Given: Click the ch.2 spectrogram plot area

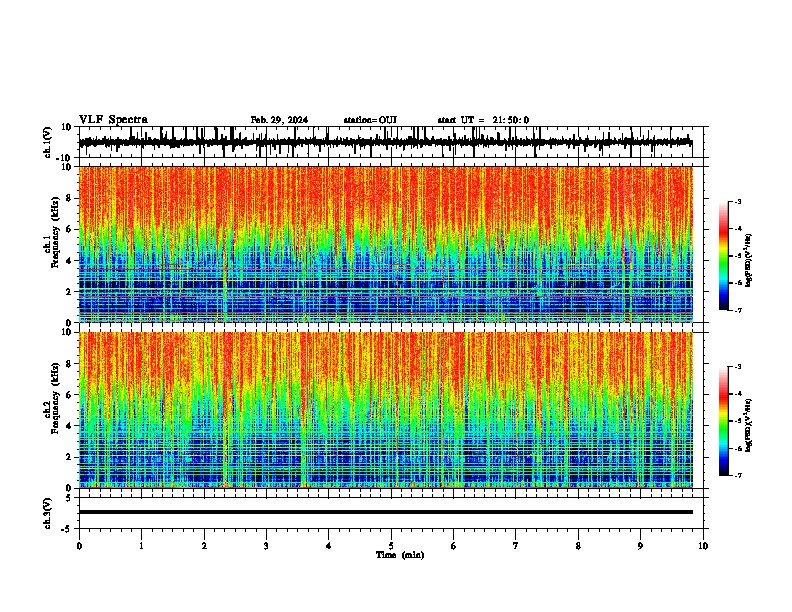Looking at the screenshot, I should click(x=385, y=410).
